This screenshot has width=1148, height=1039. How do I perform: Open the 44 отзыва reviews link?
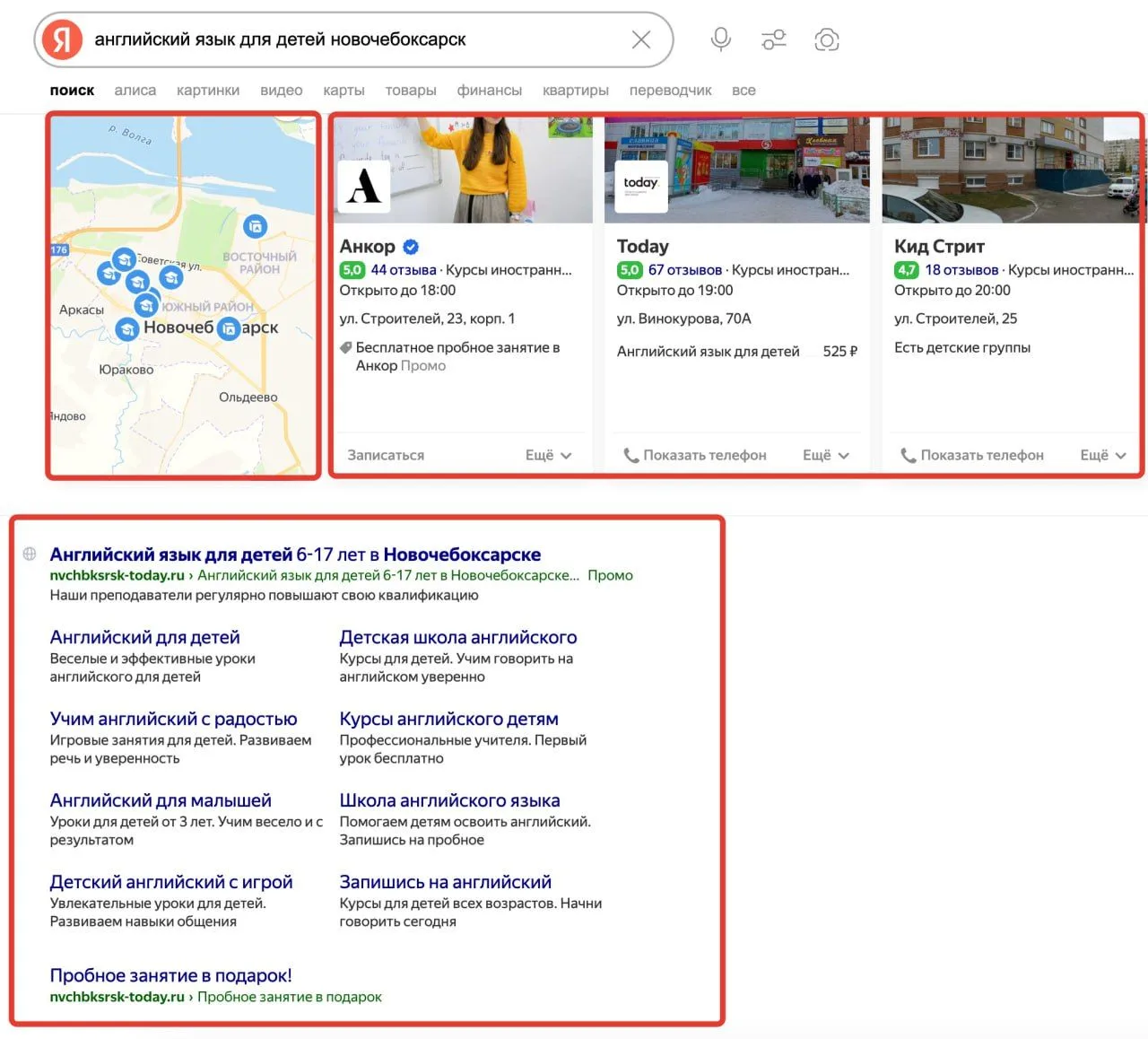404,269
